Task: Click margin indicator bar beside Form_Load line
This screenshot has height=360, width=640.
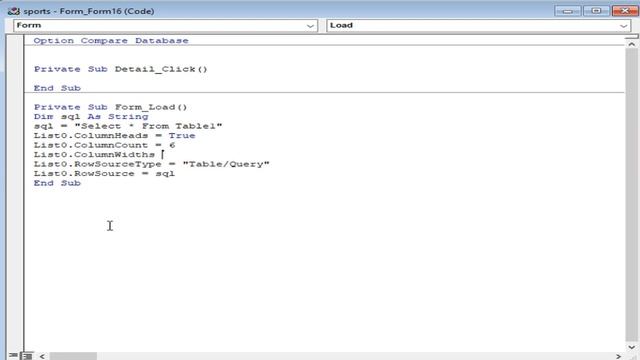Action: click(x=15, y=107)
